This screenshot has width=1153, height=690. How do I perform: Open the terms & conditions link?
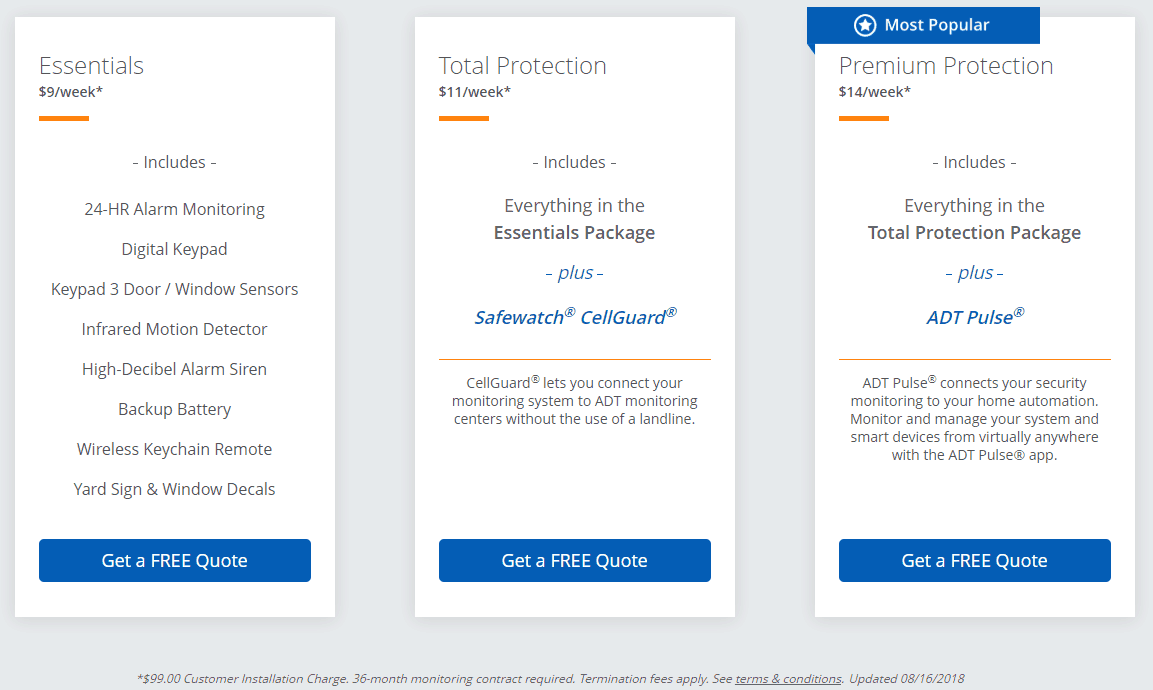coord(788,678)
